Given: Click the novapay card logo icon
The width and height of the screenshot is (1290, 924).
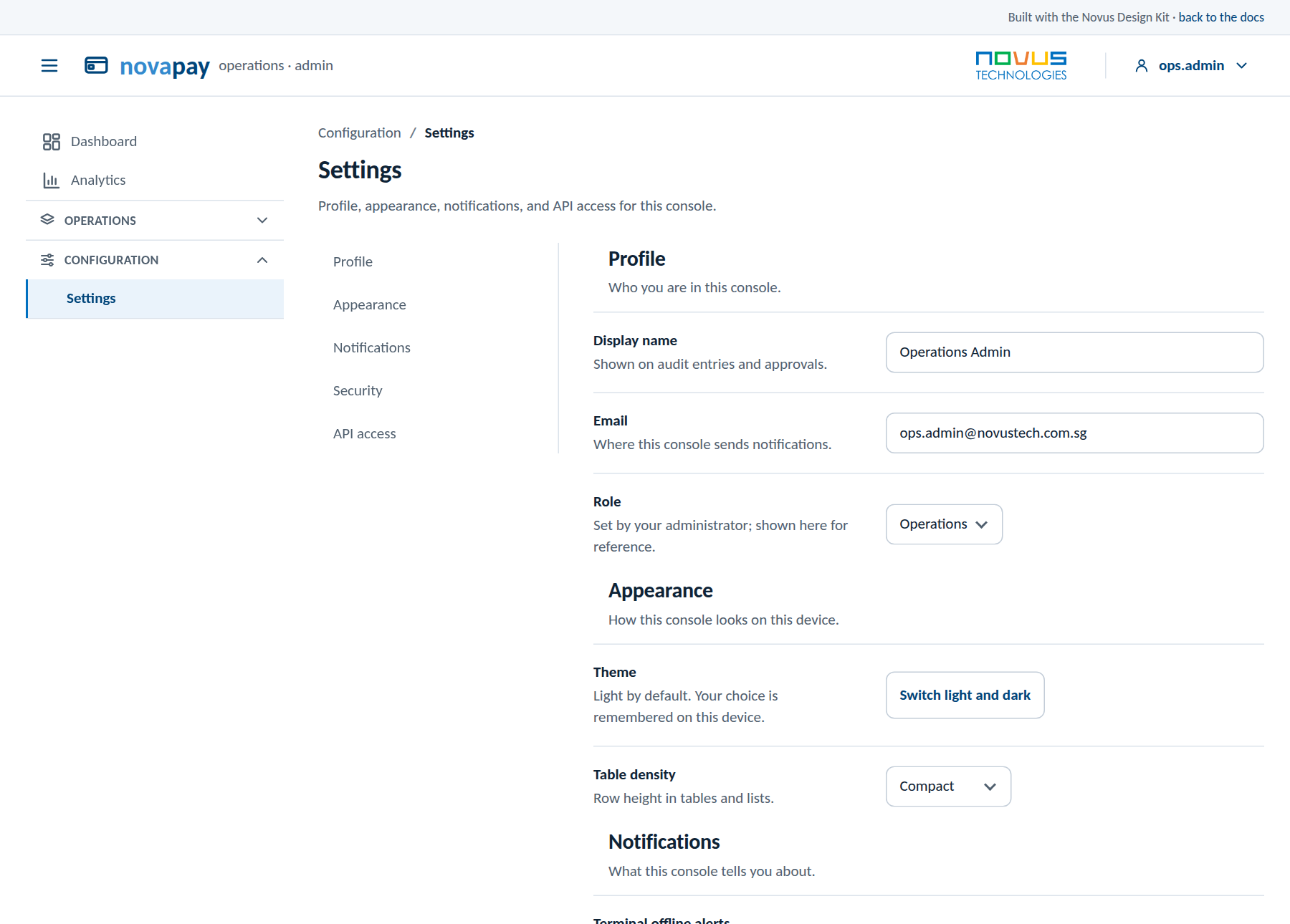Looking at the screenshot, I should 96,65.
